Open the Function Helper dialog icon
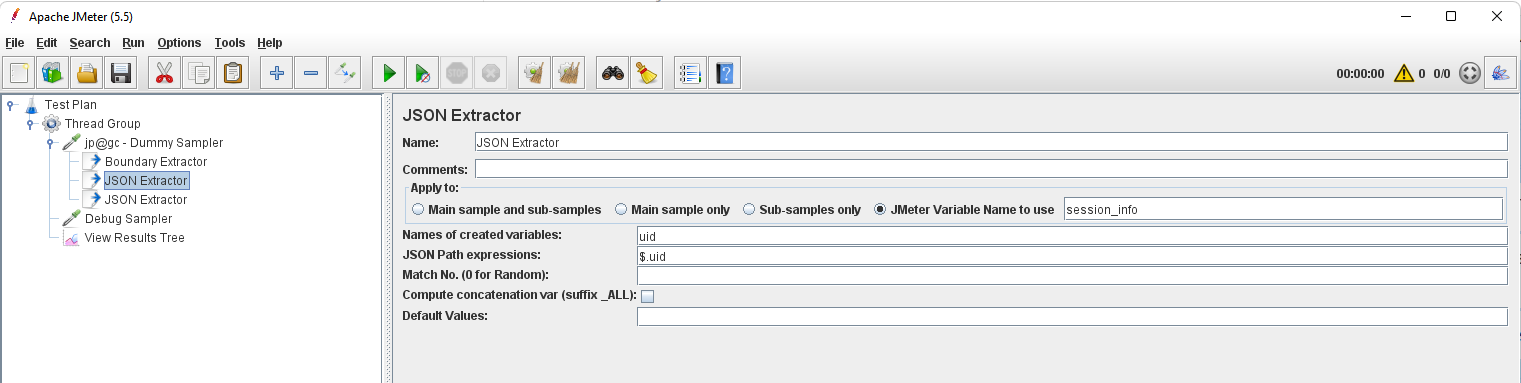 click(x=690, y=73)
